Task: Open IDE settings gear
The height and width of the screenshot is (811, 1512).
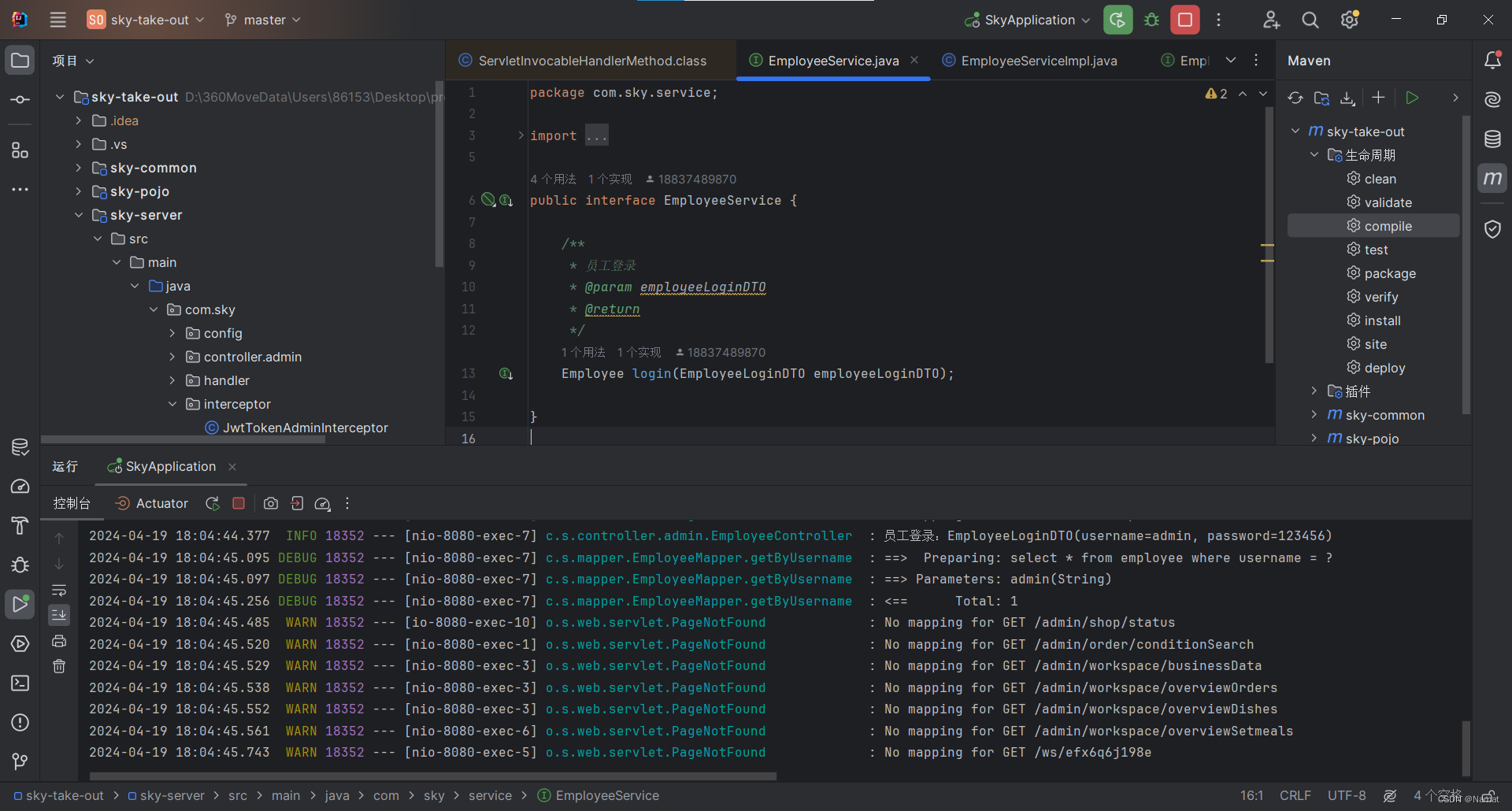Action: tap(1350, 20)
